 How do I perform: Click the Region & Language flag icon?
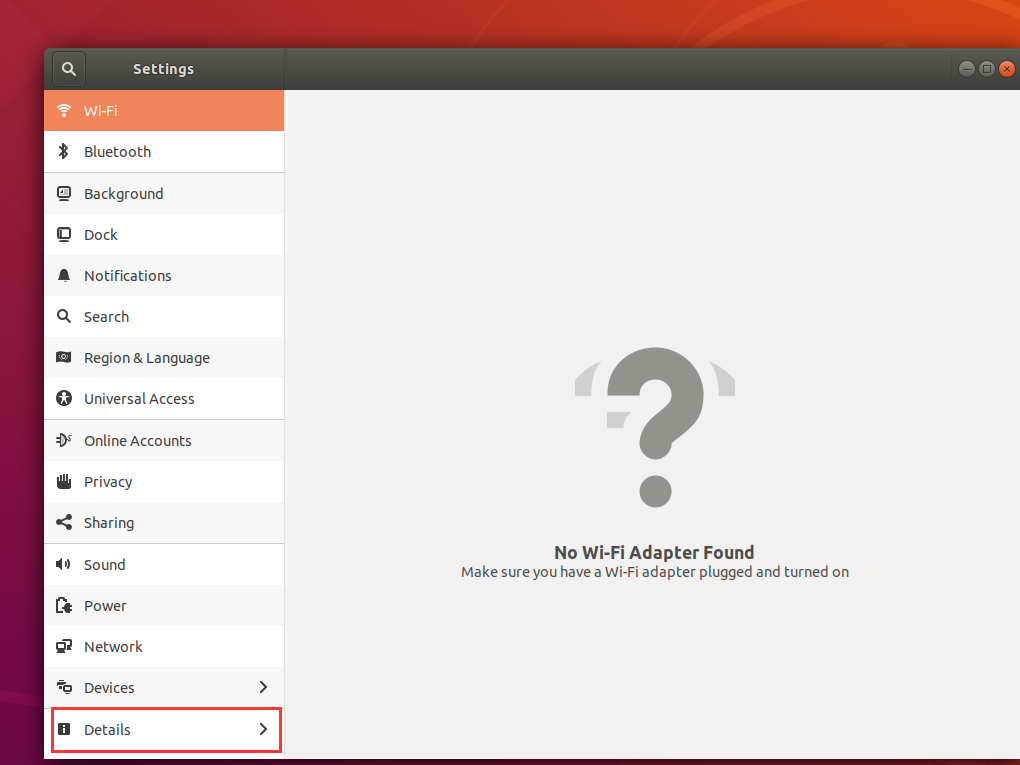(64, 357)
